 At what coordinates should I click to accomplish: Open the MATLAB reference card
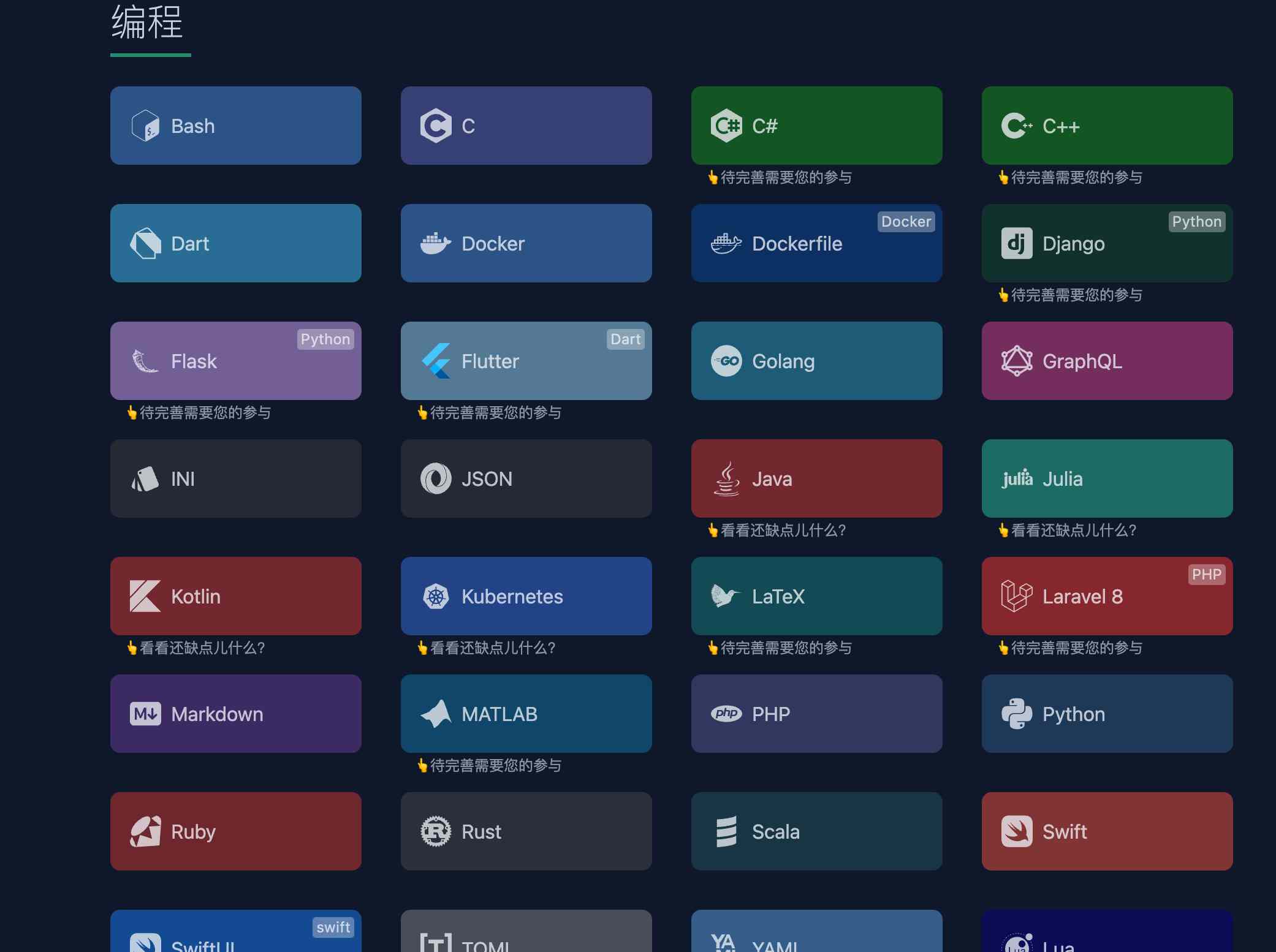pyautogui.click(x=526, y=714)
